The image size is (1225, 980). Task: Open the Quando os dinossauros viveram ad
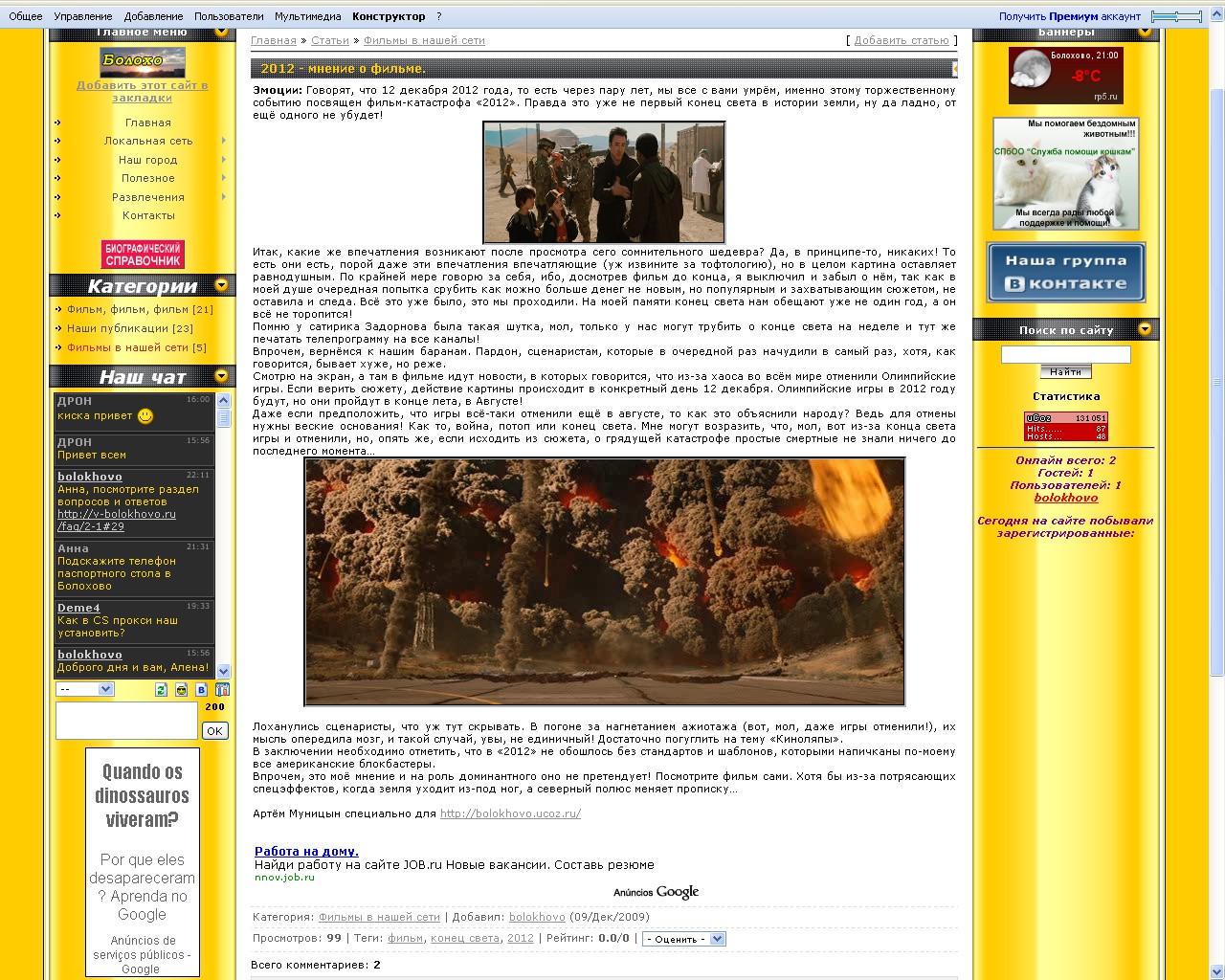[143, 861]
